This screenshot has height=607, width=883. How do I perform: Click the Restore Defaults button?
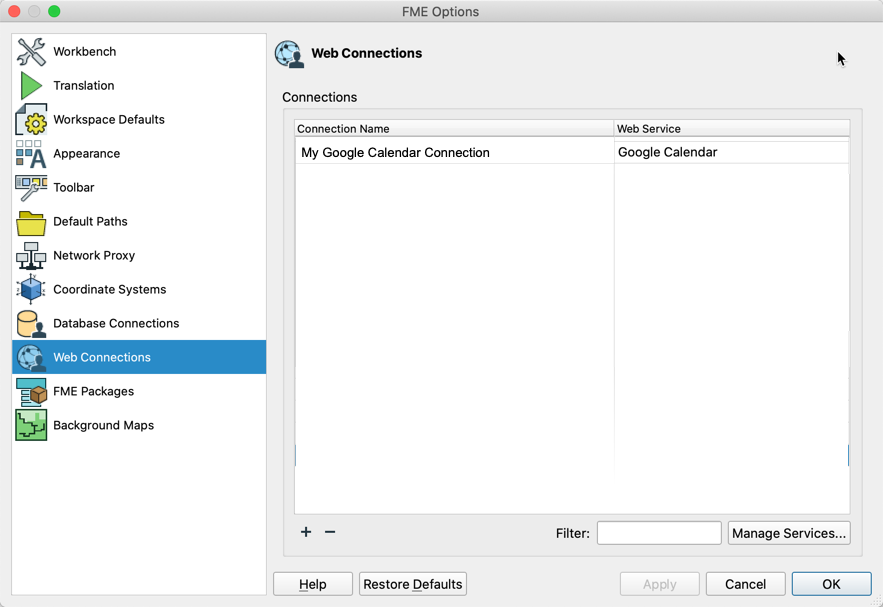pyautogui.click(x=413, y=584)
